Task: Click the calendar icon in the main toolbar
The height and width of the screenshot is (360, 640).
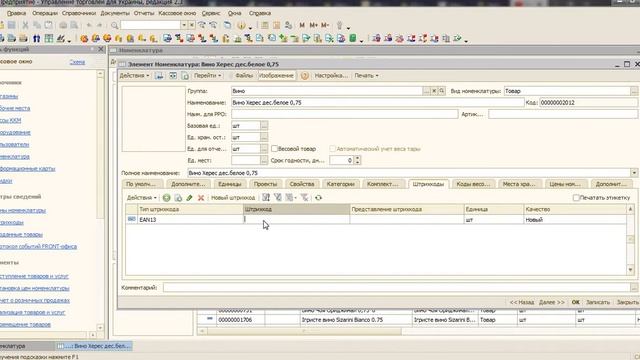Action: [276, 25]
